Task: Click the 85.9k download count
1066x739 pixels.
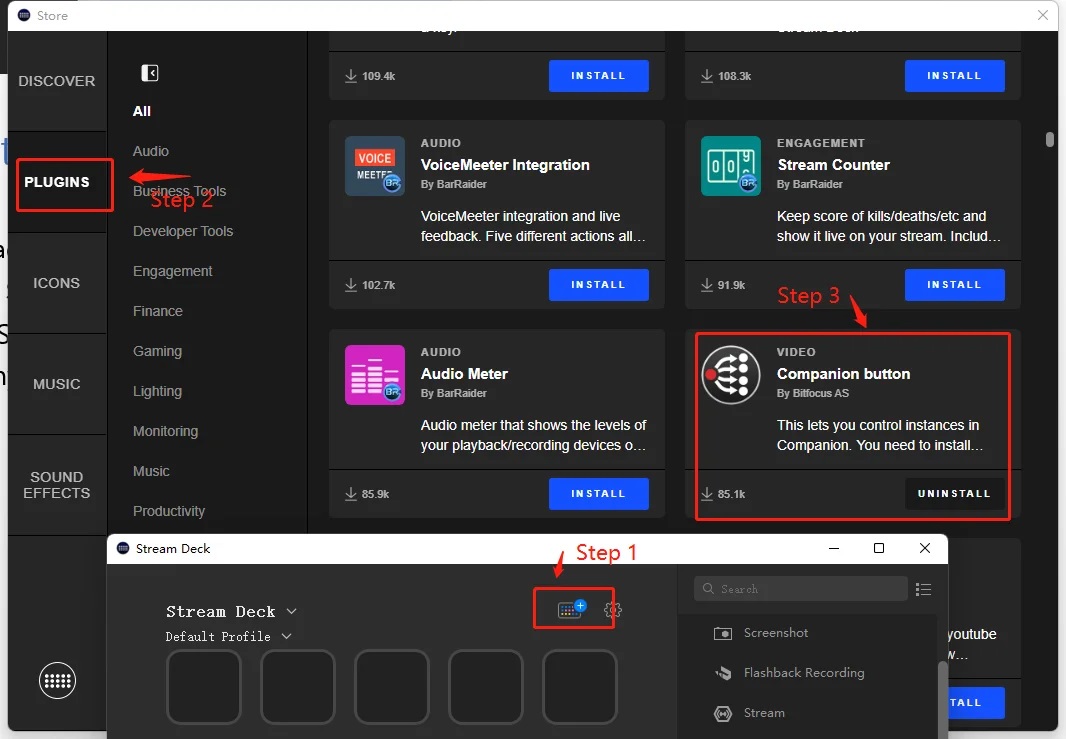Action: click(x=375, y=494)
